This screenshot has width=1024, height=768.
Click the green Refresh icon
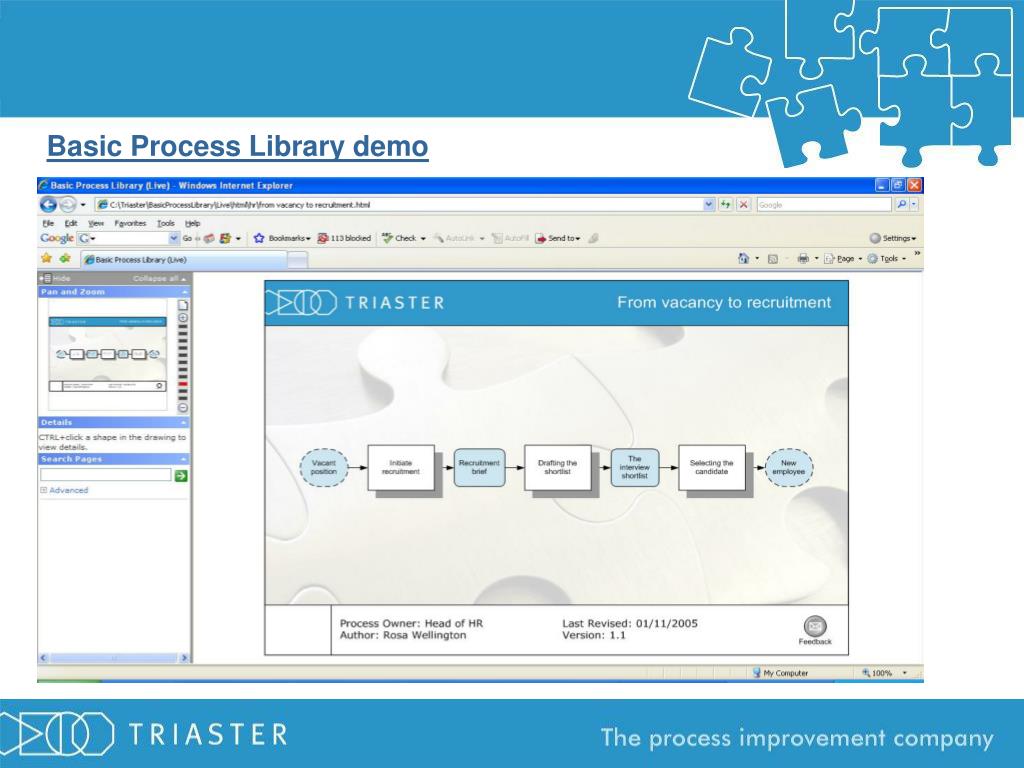pyautogui.click(x=726, y=204)
